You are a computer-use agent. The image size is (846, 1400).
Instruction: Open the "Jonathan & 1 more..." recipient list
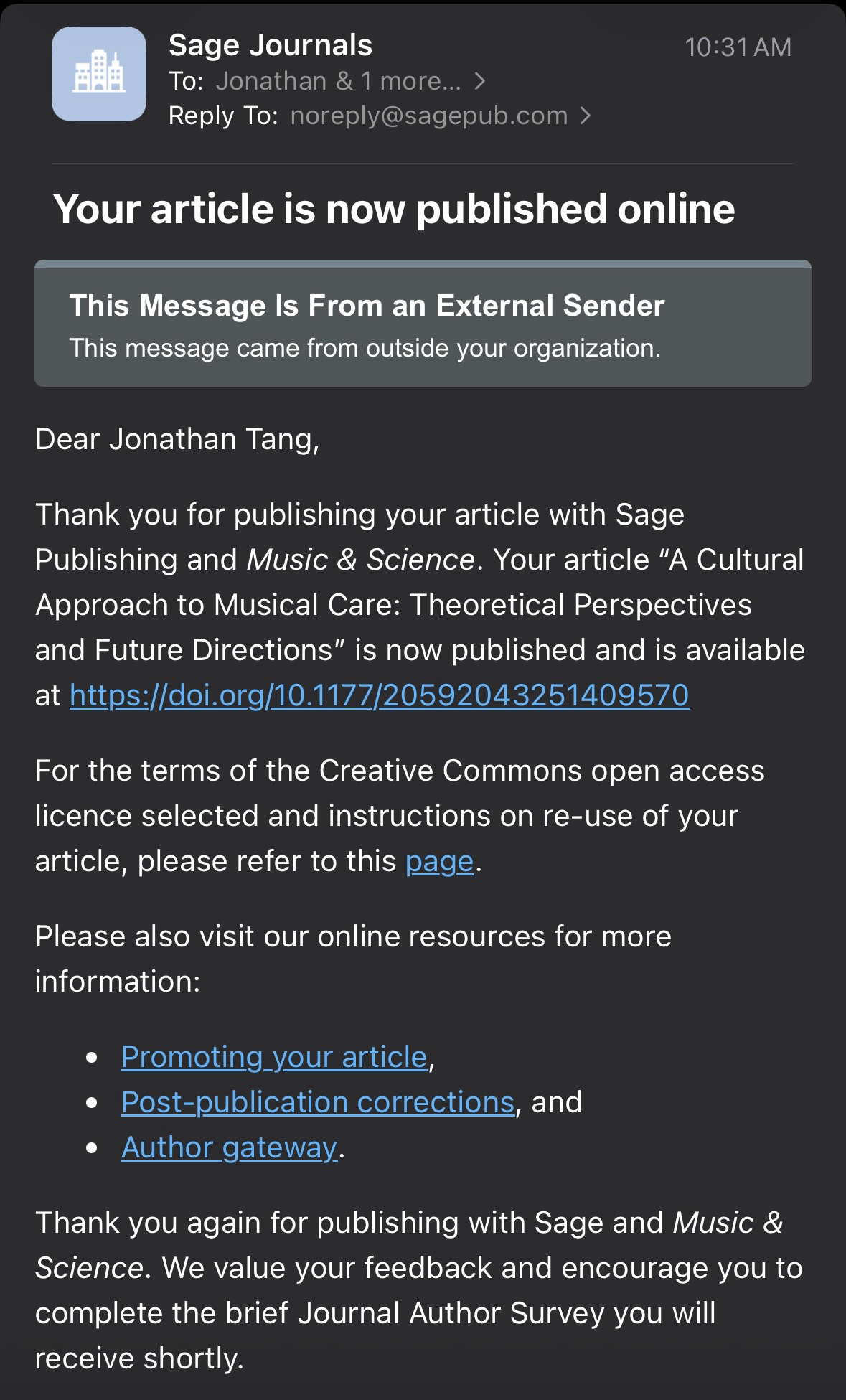click(337, 81)
